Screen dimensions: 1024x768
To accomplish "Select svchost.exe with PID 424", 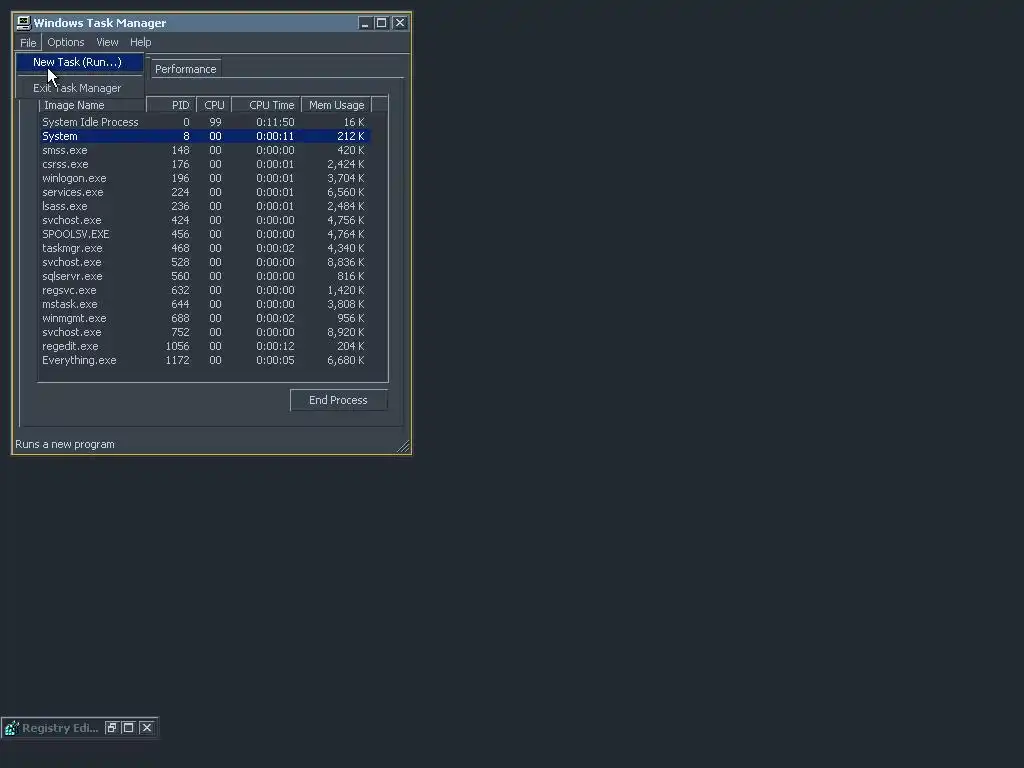I will pos(205,221).
